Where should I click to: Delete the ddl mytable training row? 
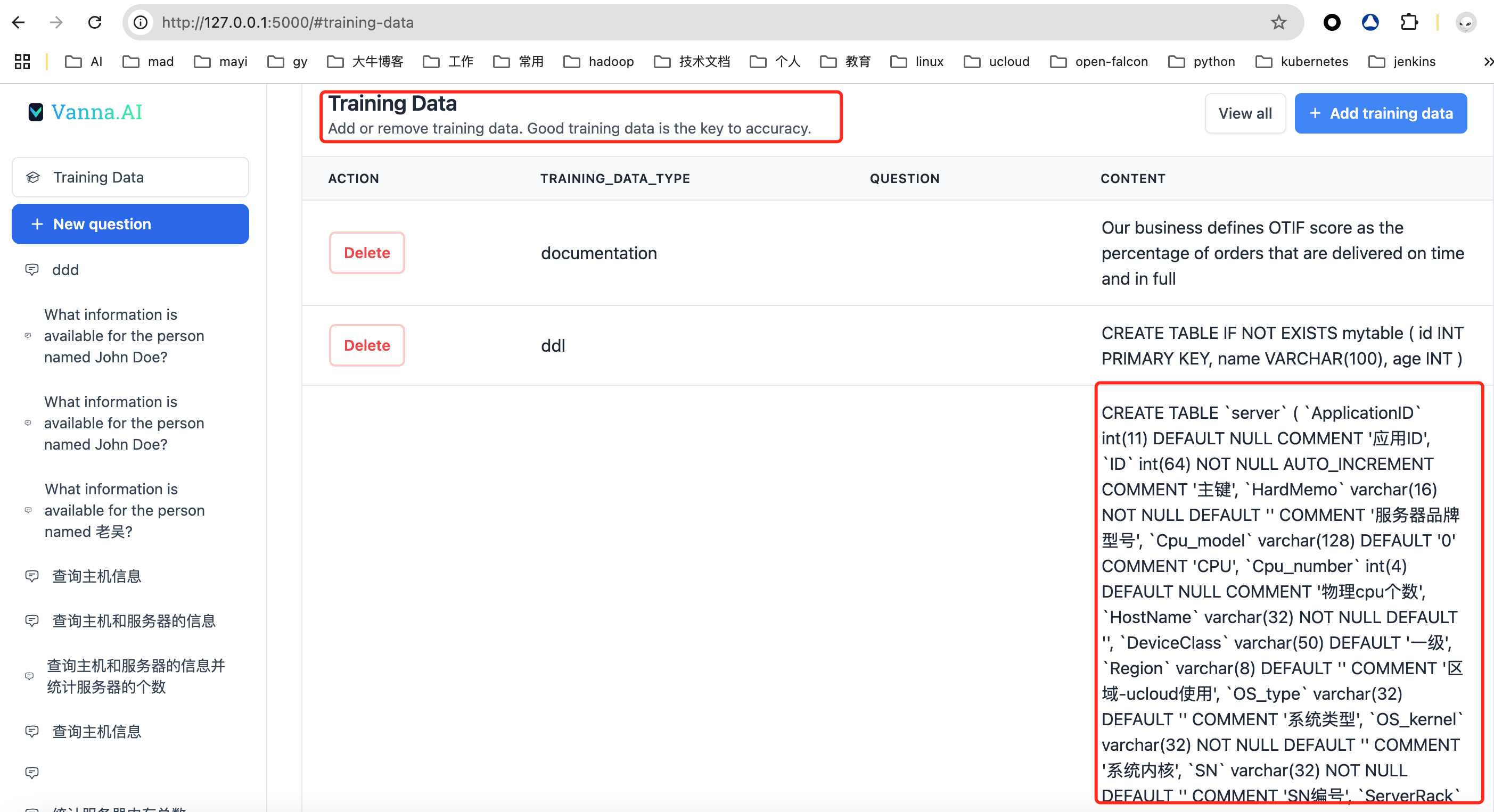pos(366,345)
